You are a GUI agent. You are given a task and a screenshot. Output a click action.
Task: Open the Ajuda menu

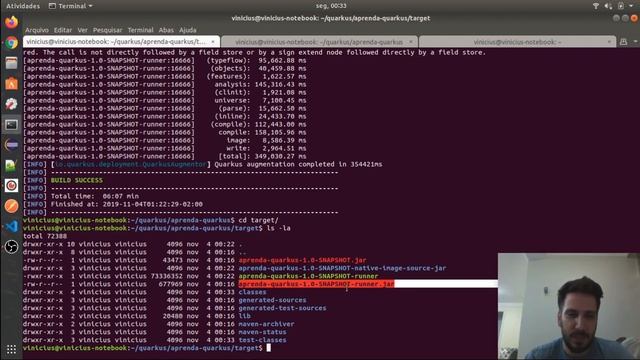coord(188,30)
